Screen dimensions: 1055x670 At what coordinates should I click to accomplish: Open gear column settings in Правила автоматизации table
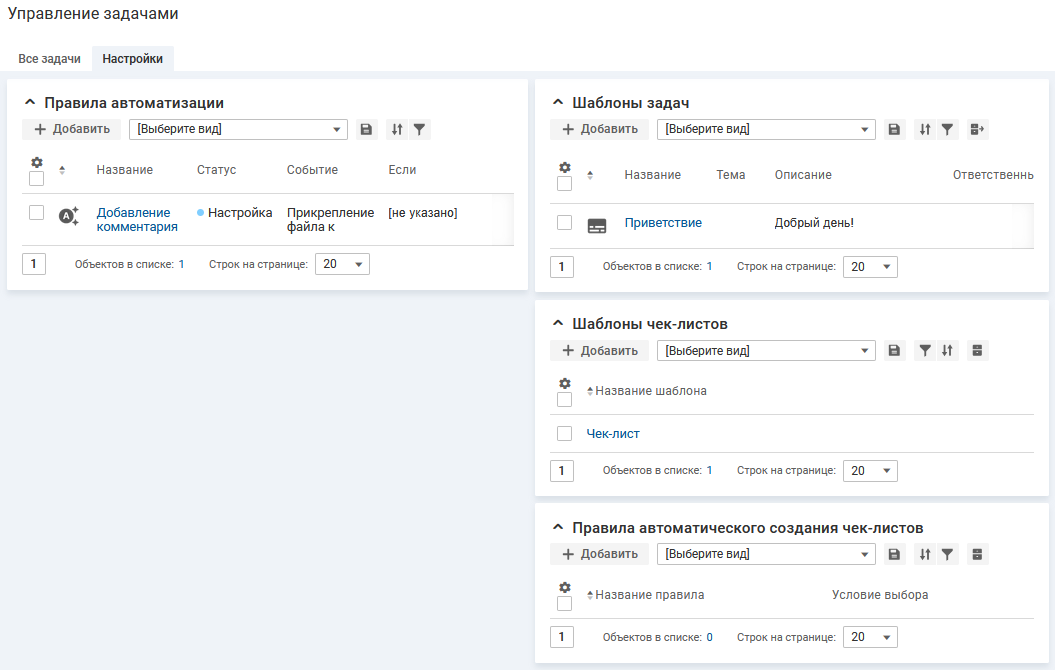point(37,162)
